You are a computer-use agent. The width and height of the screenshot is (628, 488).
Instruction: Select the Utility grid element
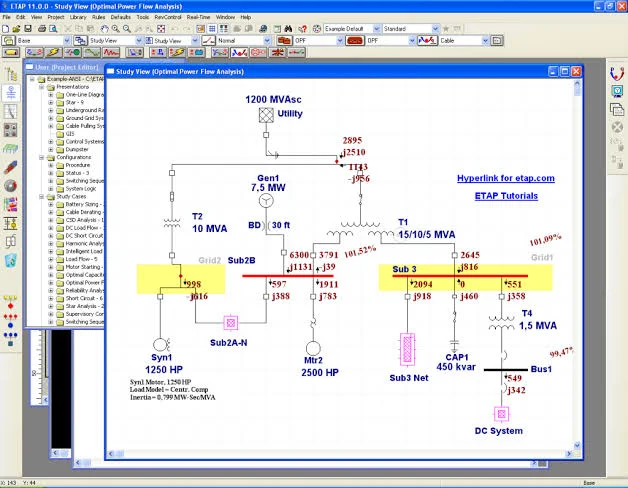tap(266, 115)
